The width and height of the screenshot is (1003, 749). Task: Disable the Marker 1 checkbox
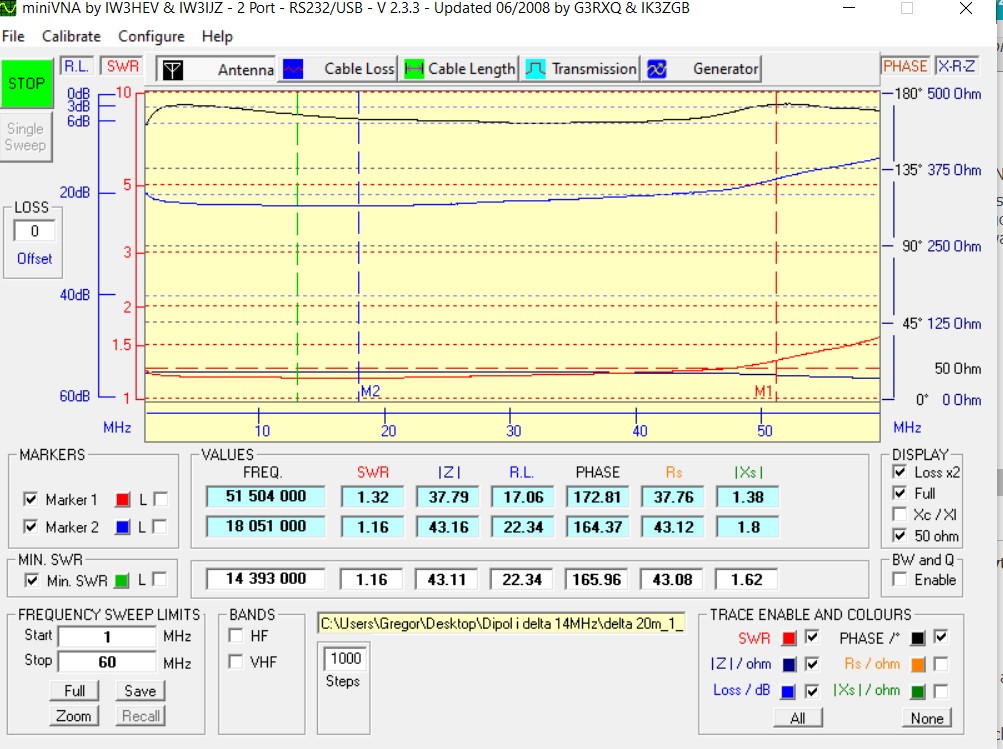click(31, 500)
